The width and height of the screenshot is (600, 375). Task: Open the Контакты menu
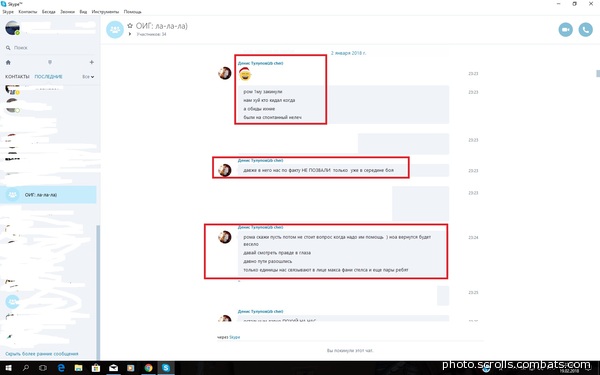[28, 12]
